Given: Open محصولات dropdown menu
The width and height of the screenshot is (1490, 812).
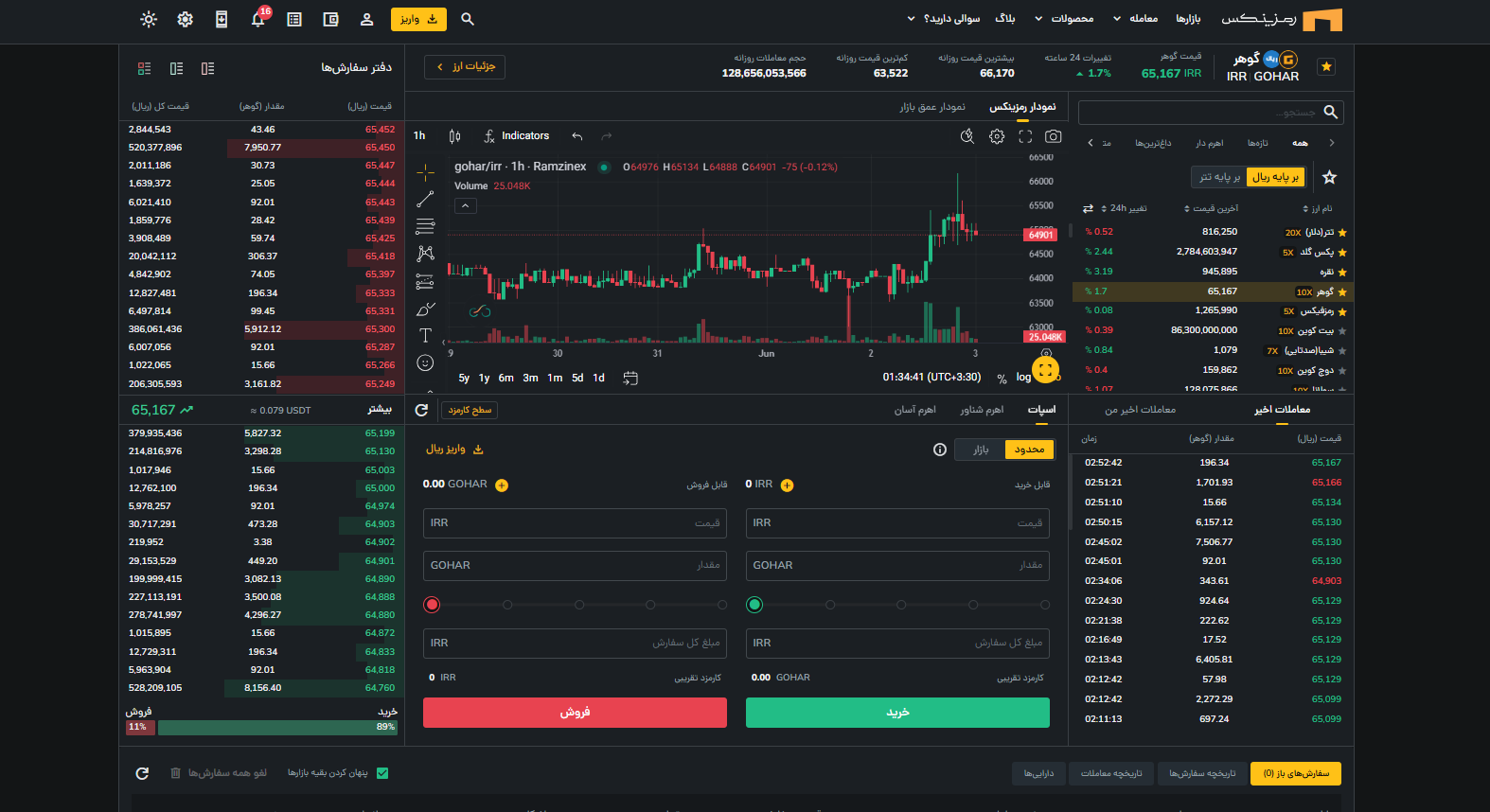Looking at the screenshot, I should [1064, 19].
